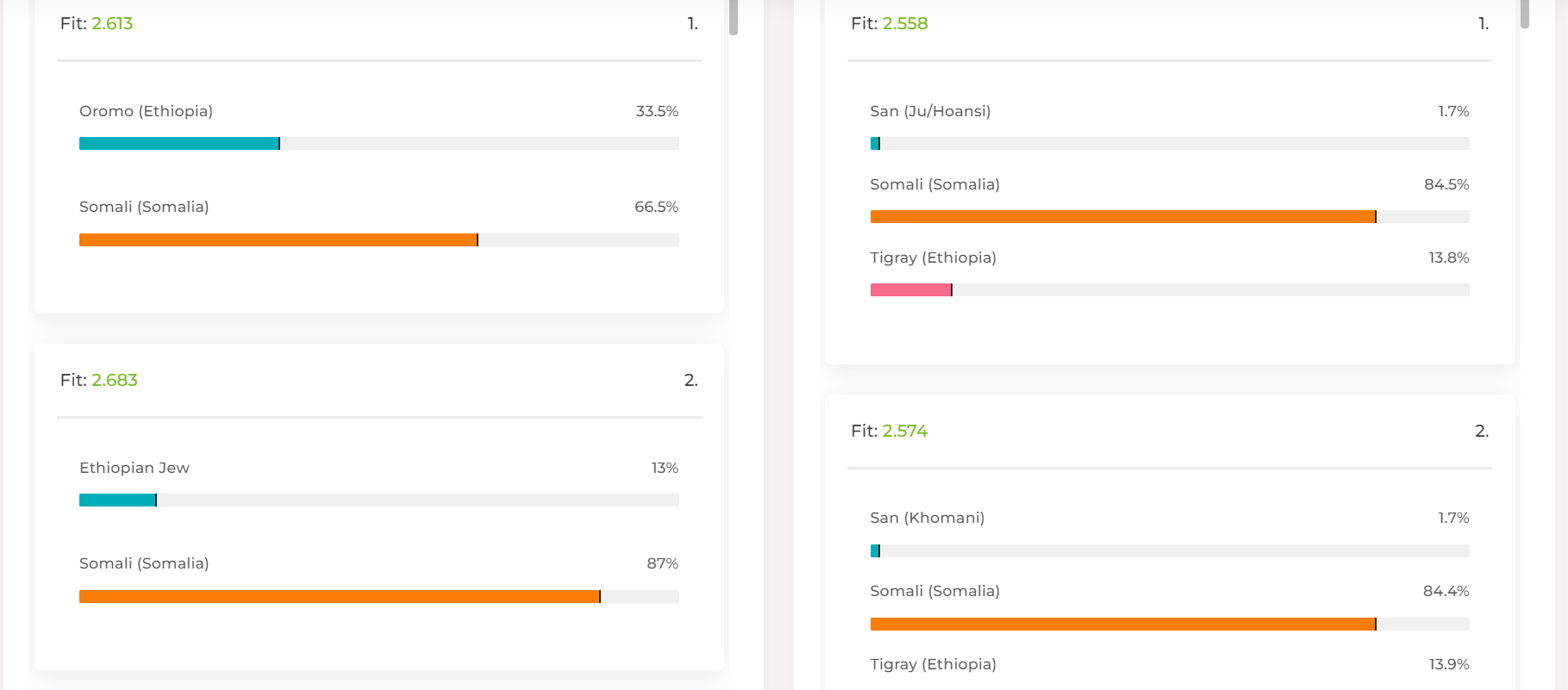Click the Ethiopian Jew teal bar
The width and height of the screenshot is (1568, 690).
[x=117, y=500]
